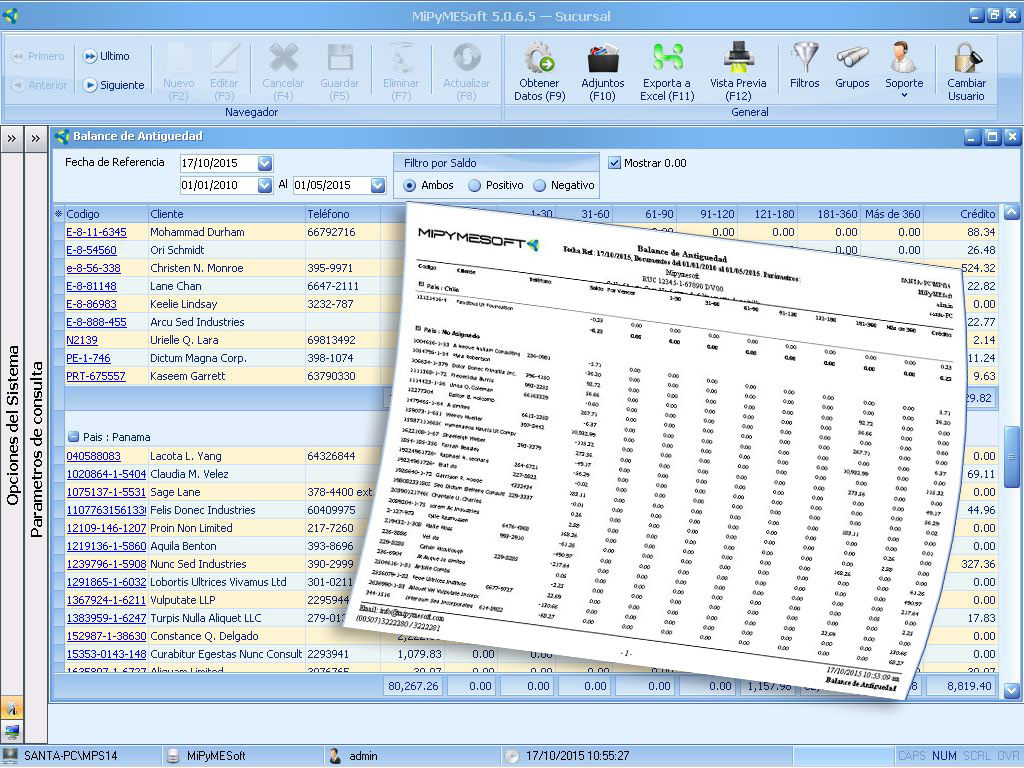Open Adjuntos (F10) folder icon
The image size is (1024, 768).
pyautogui.click(x=603, y=57)
